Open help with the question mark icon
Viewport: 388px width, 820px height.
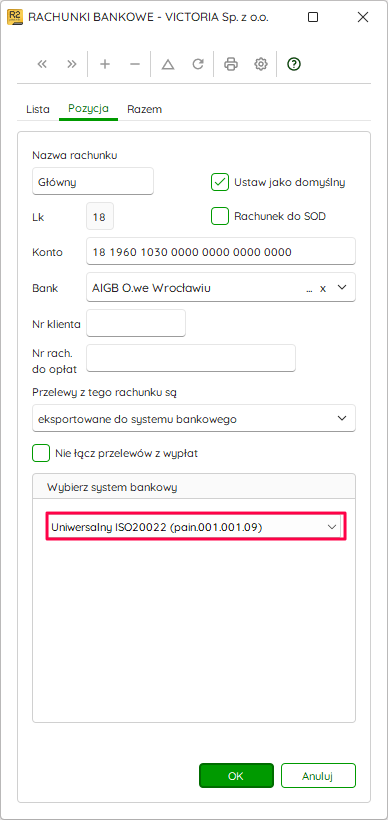(294, 64)
